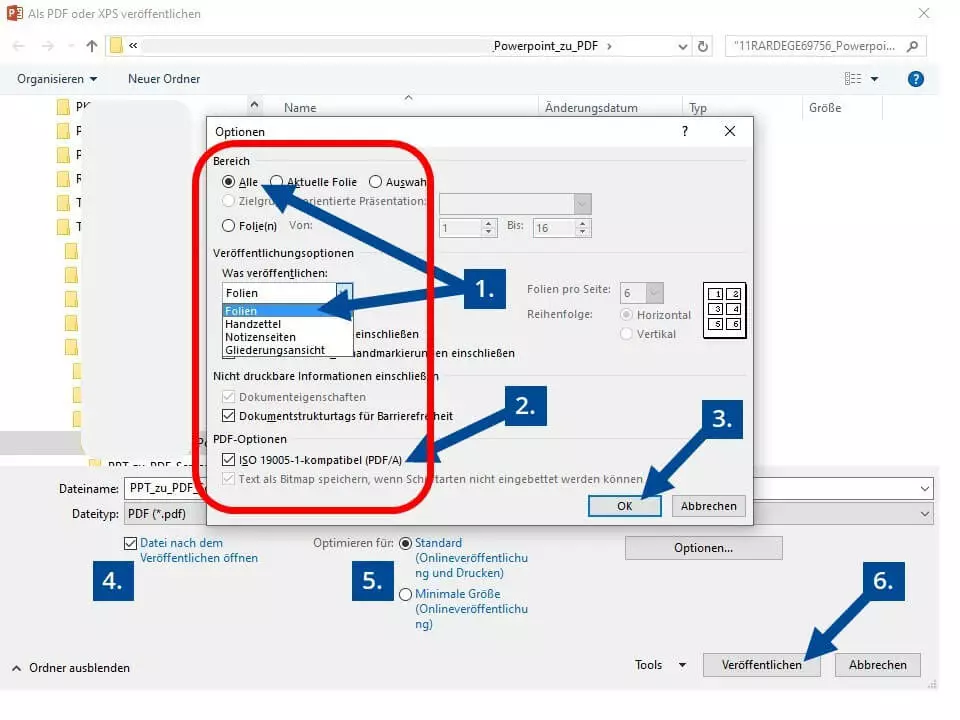
Task: Click OK in Optionen dialog
Action: point(624,506)
